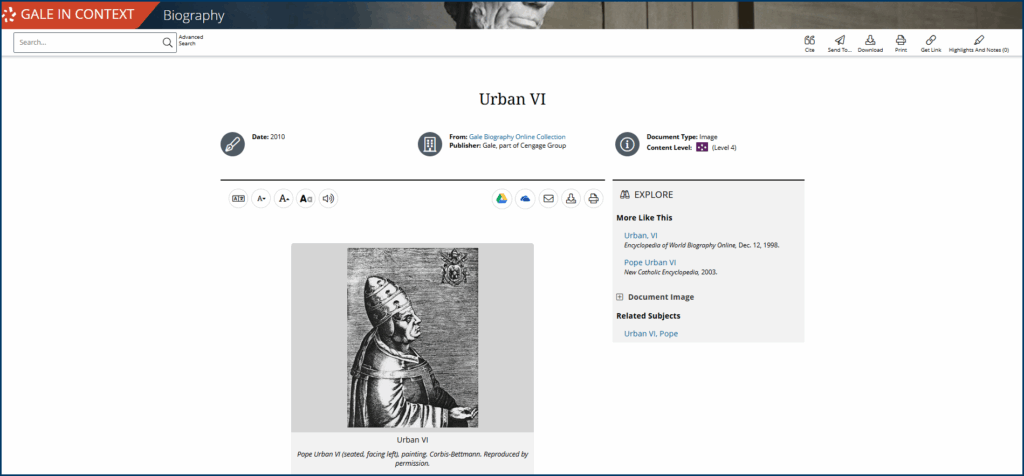Click the search magnifier icon
The height and width of the screenshot is (476, 1024).
coord(168,42)
